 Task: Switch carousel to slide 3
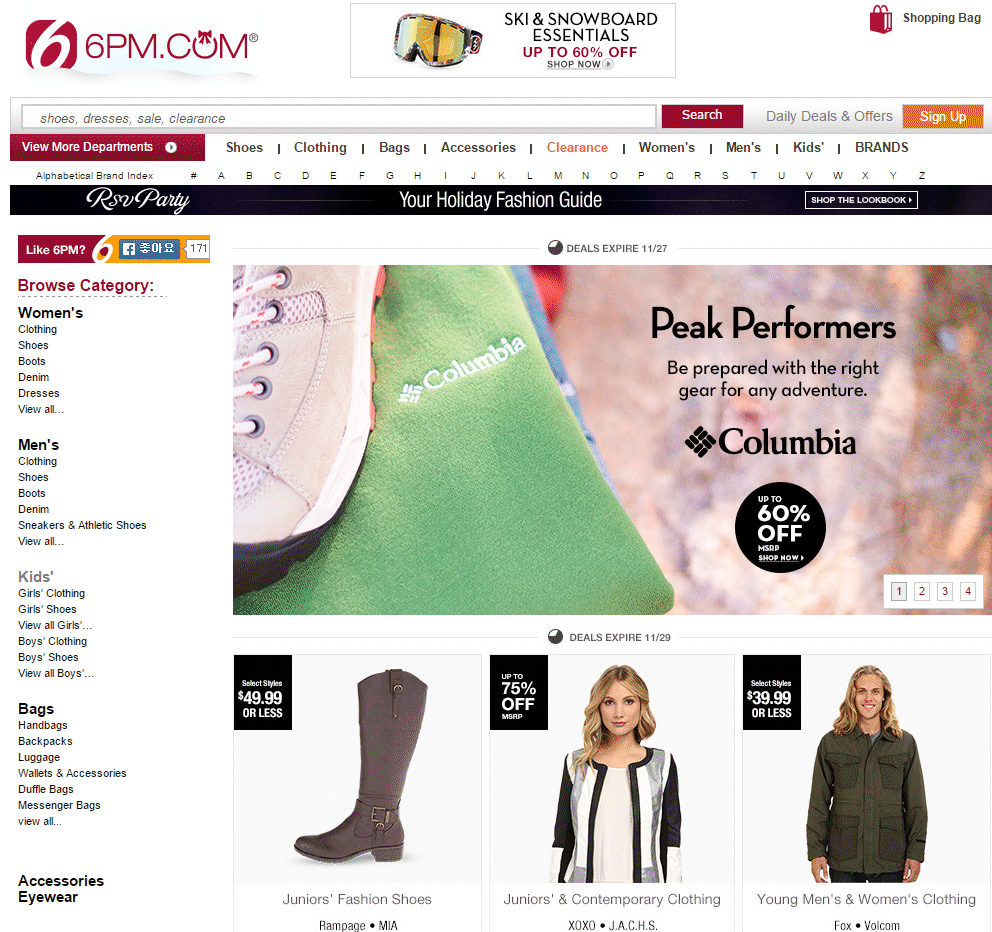click(945, 591)
